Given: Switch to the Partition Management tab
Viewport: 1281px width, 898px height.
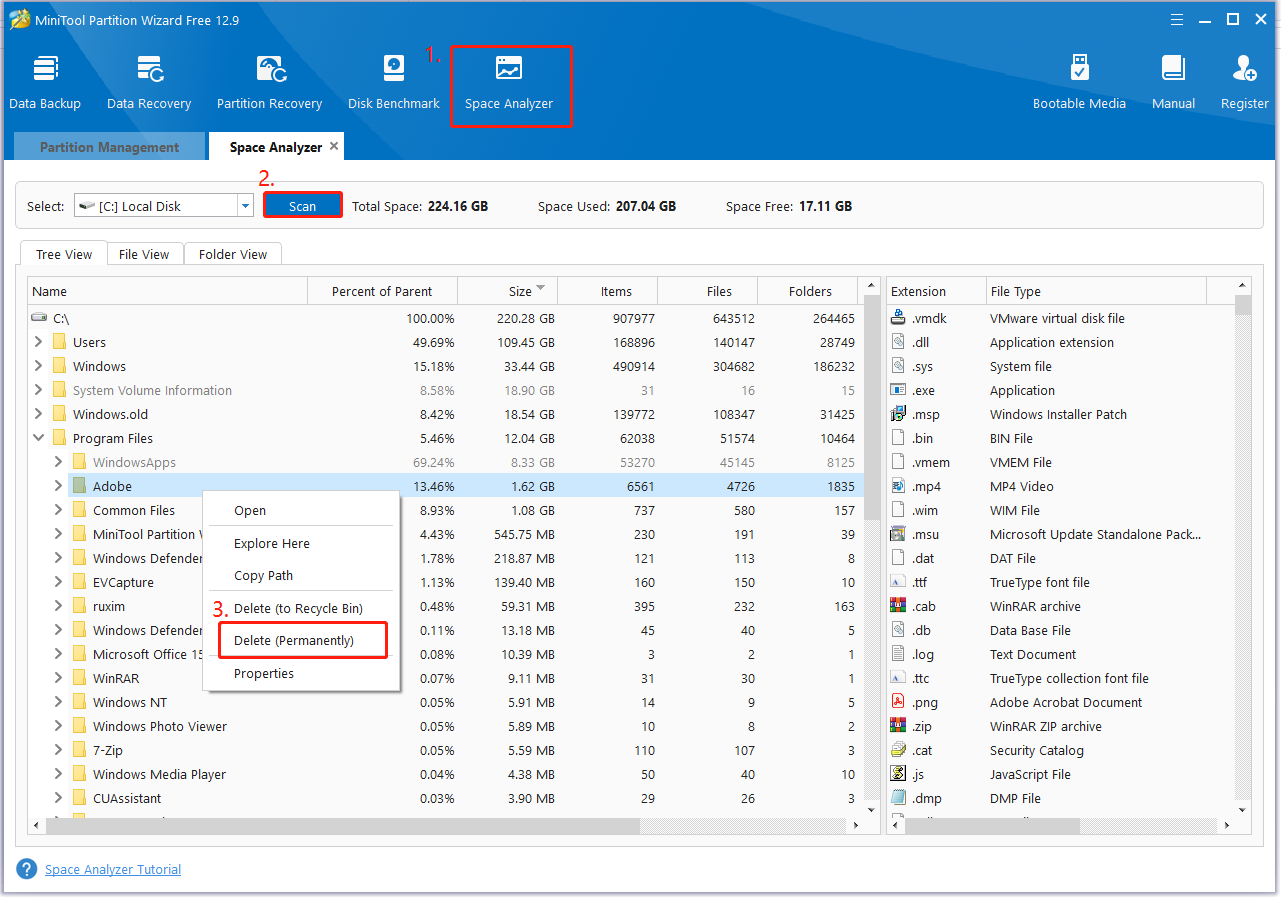Looking at the screenshot, I should (109, 147).
